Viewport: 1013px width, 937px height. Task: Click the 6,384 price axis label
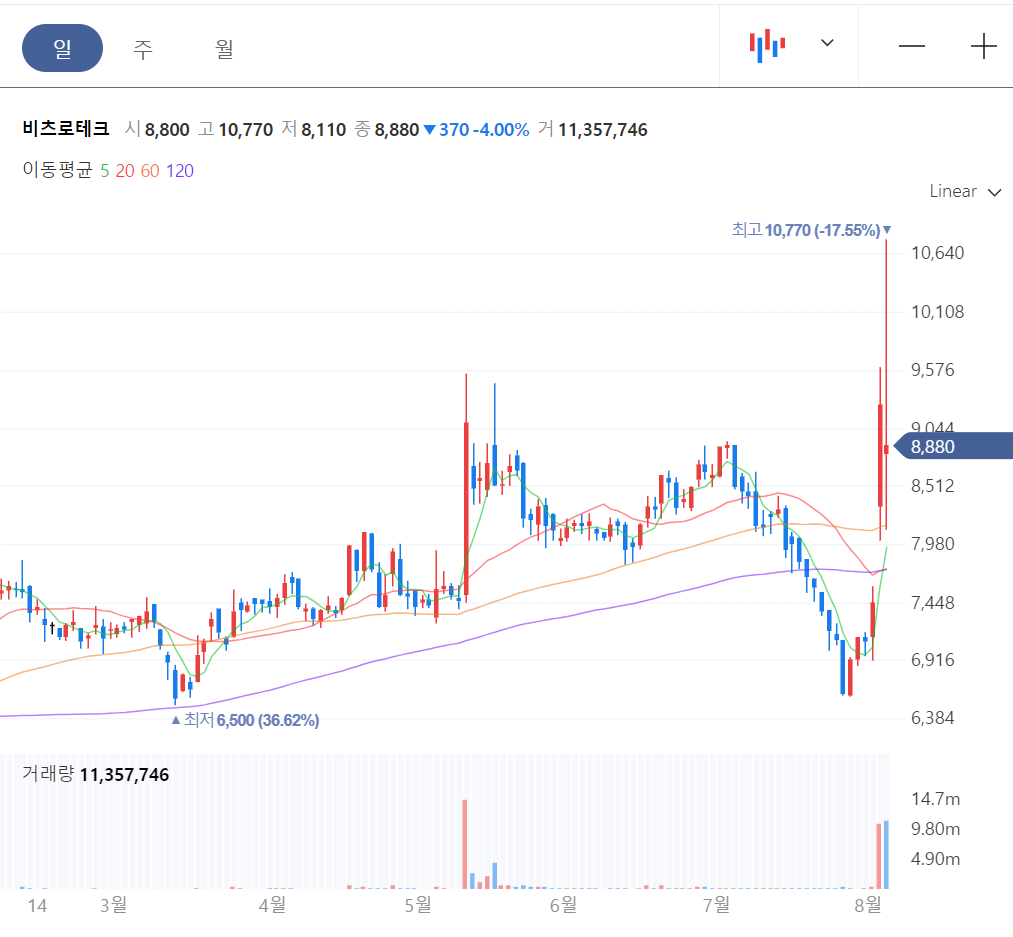pyautogui.click(x=932, y=718)
